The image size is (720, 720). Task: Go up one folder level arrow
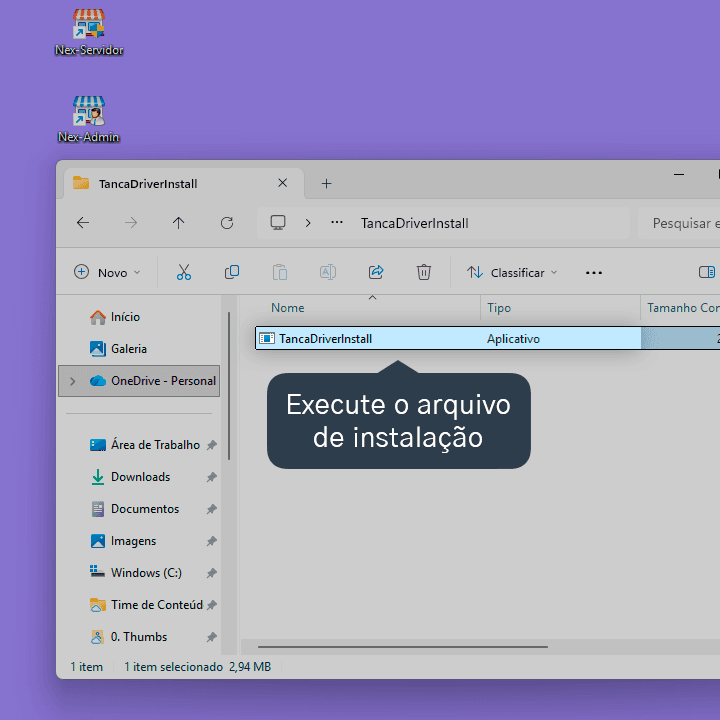pos(179,223)
